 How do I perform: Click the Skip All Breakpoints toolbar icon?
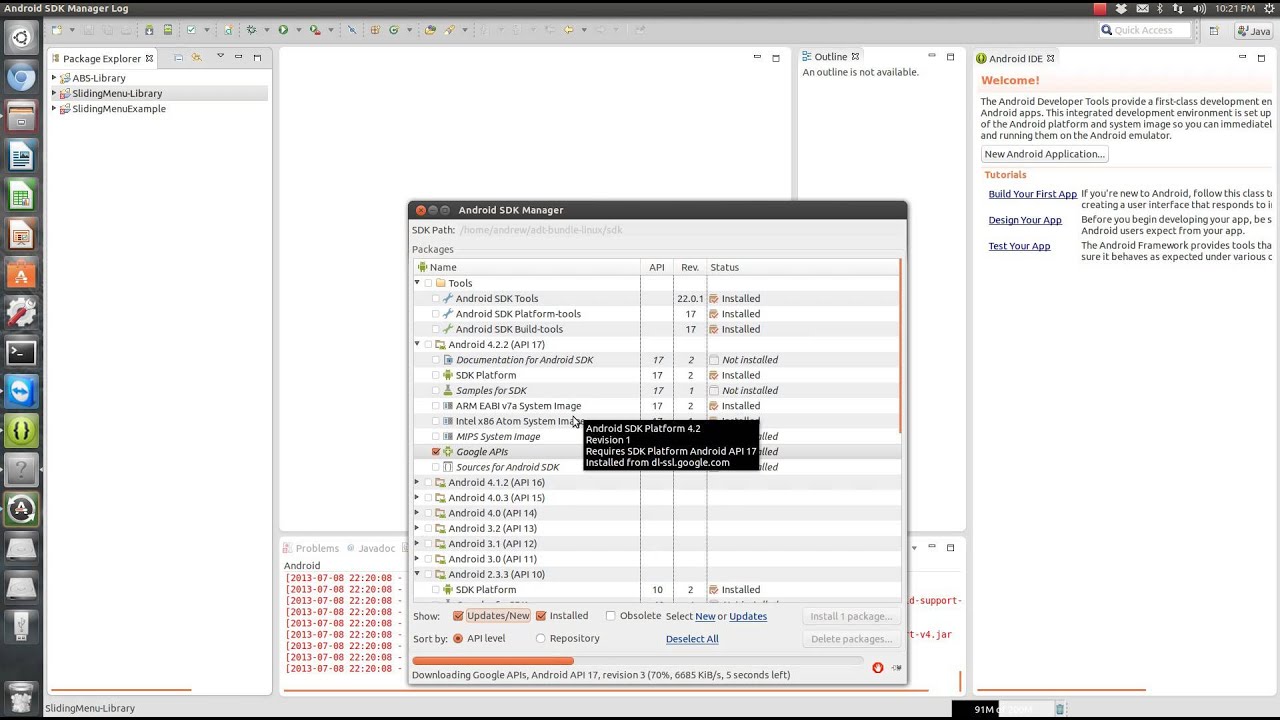click(352, 30)
